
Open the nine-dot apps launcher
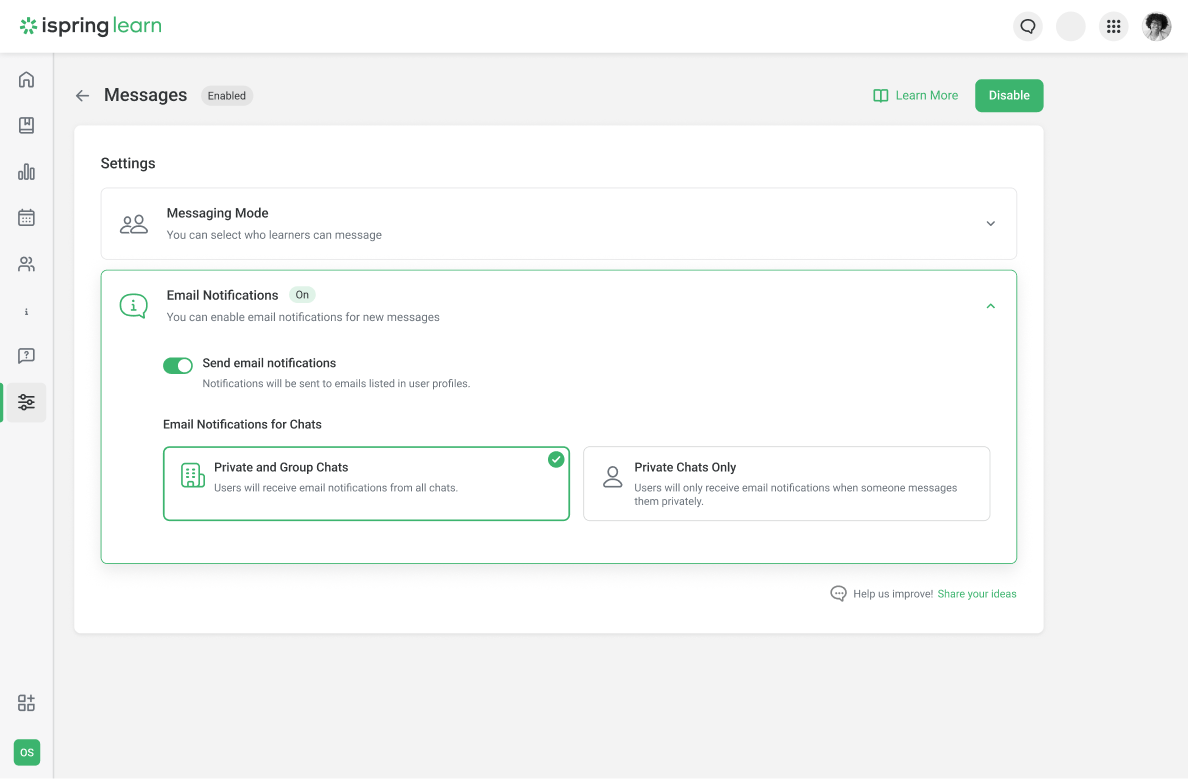click(x=1113, y=26)
